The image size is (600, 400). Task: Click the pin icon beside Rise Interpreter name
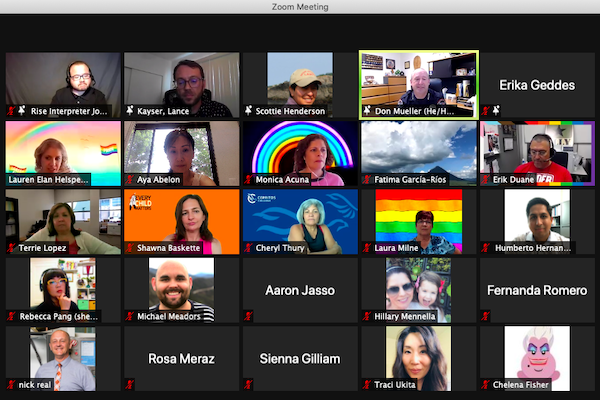[x=22, y=111]
